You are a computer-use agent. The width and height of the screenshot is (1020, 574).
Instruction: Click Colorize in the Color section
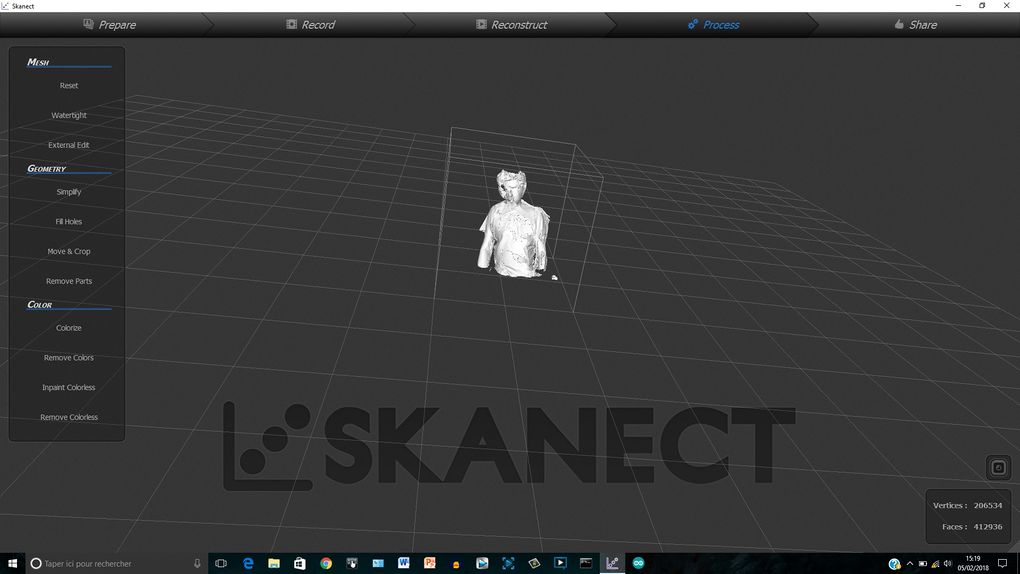(x=69, y=328)
